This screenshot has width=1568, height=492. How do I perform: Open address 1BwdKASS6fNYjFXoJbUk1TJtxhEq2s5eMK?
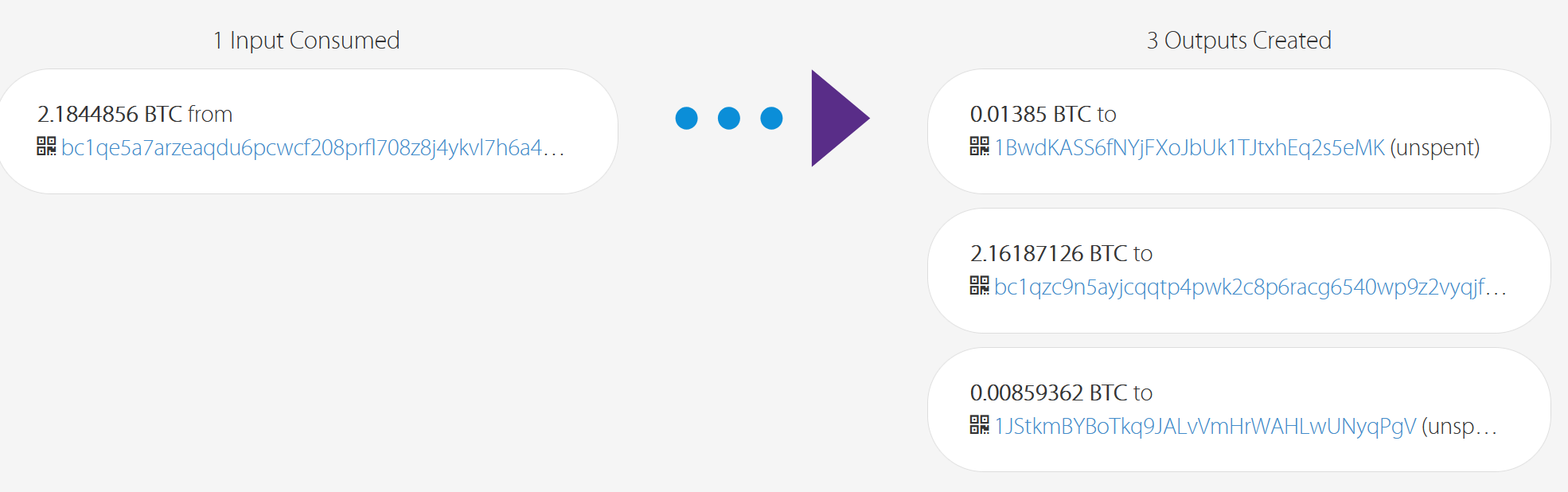click(1189, 148)
